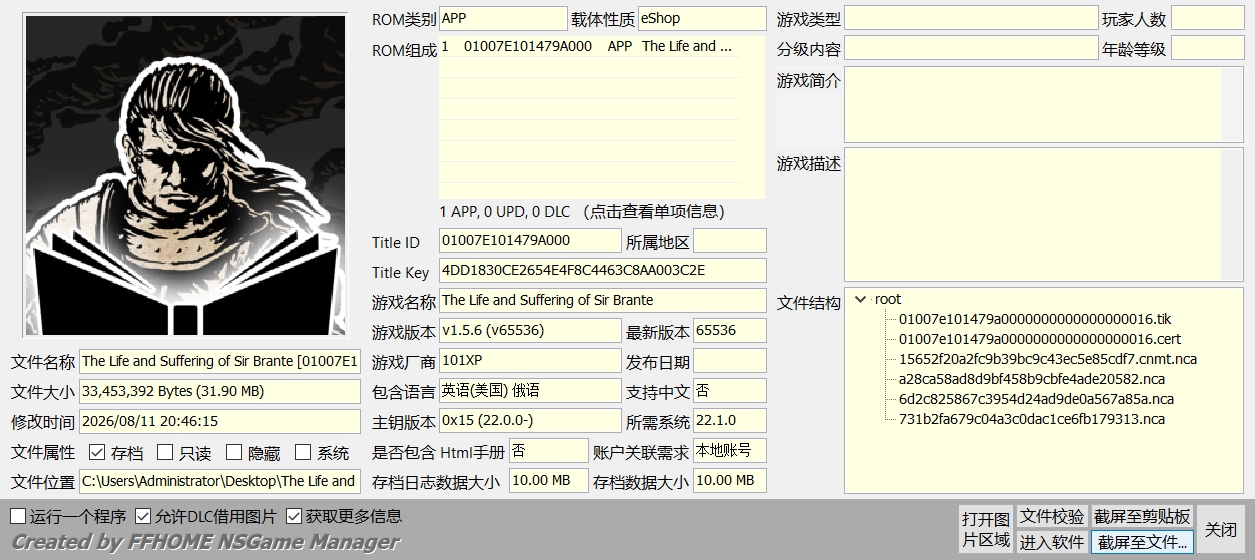Click the empty 所属地区 field
Image resolution: width=1255 pixels, height=560 pixels.
coord(729,241)
